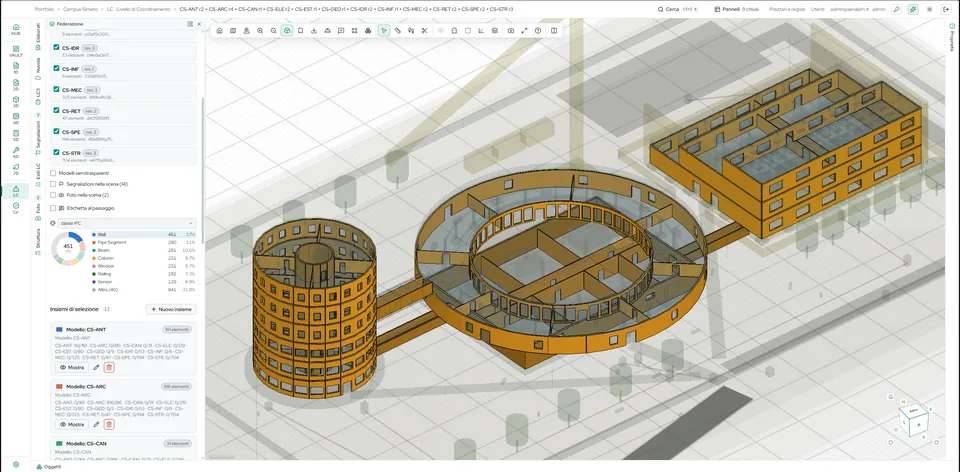
Task: Click the binoculars toolbar icon
Action: 367,31
